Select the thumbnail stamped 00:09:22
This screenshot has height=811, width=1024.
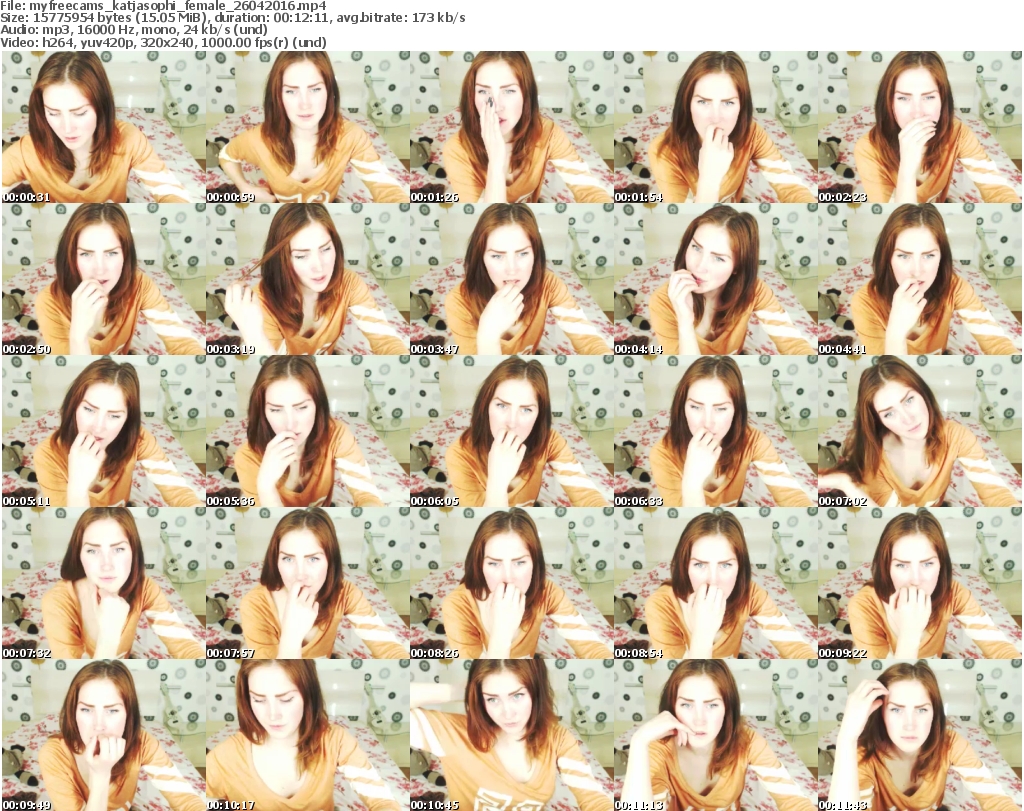(x=920, y=583)
